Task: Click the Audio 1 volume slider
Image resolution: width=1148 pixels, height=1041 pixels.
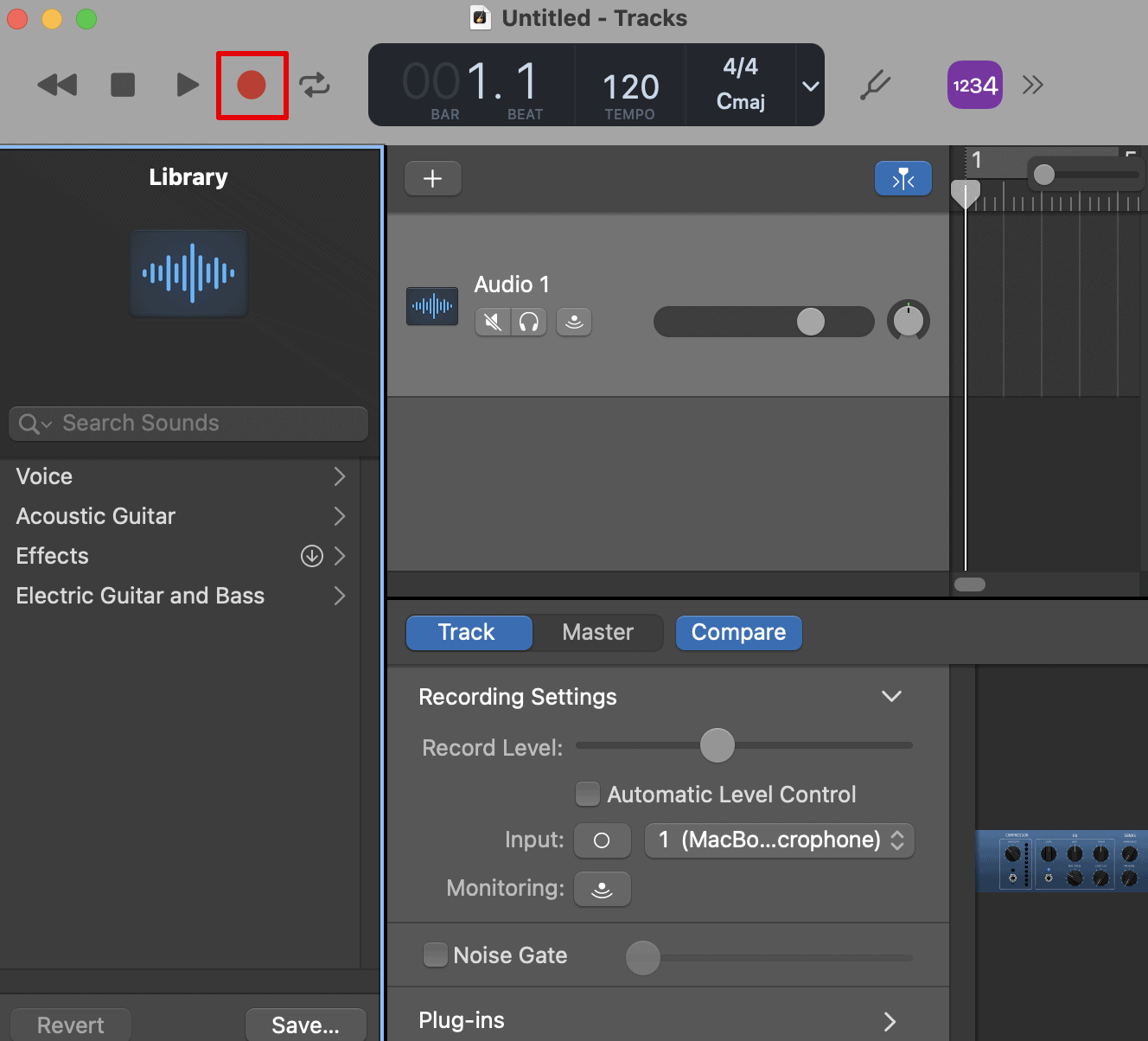Action: click(764, 322)
